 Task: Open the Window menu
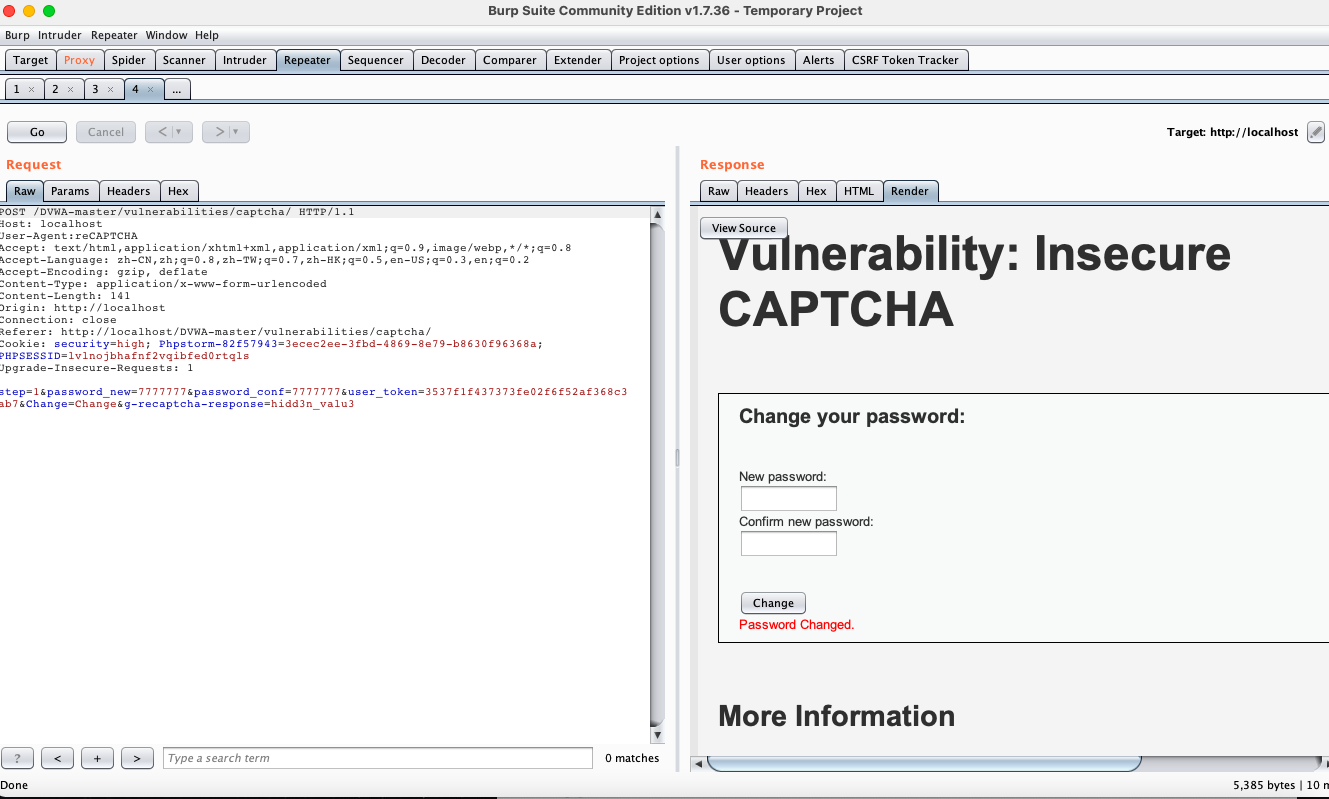166,35
